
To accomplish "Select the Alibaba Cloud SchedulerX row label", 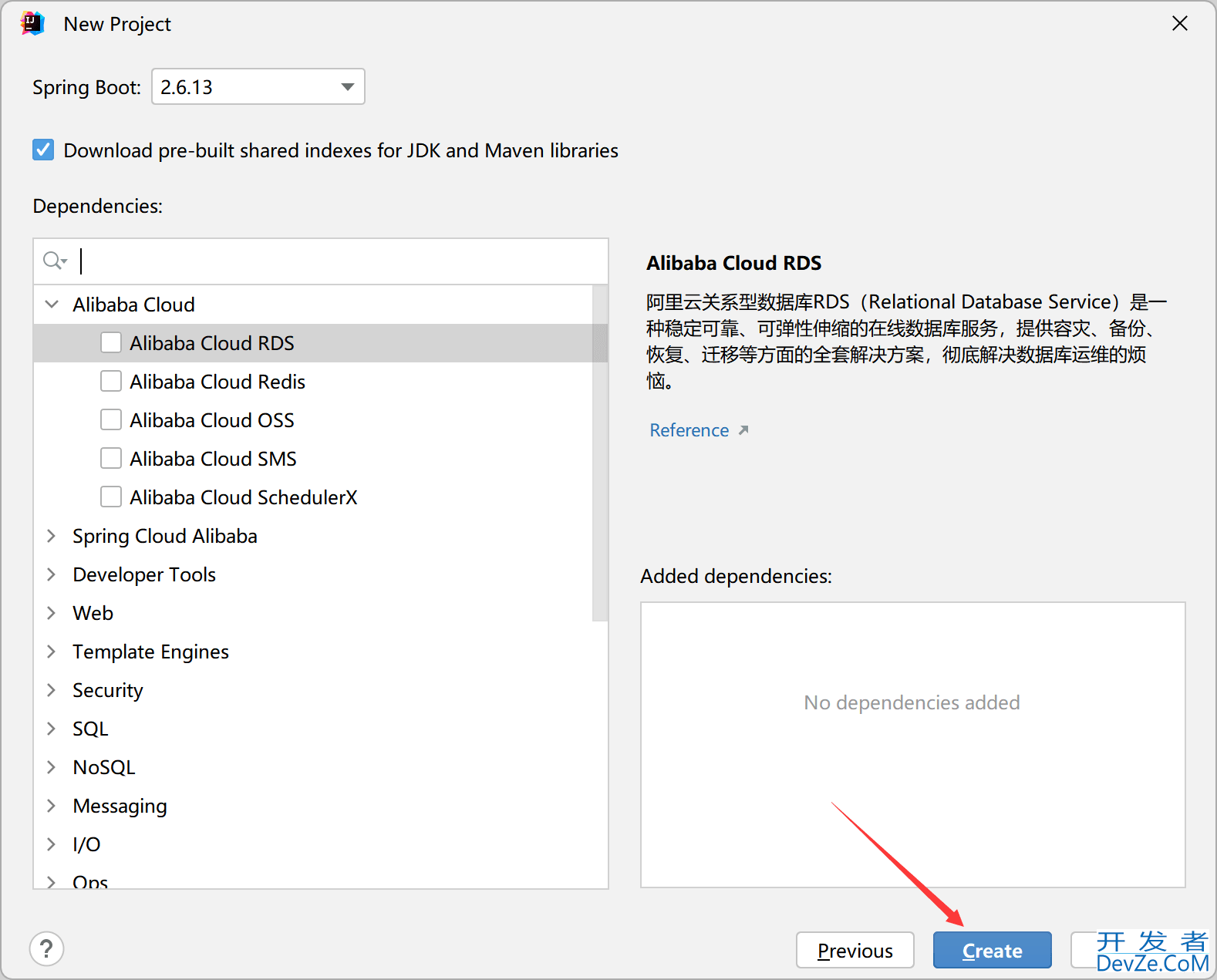I will click(244, 497).
